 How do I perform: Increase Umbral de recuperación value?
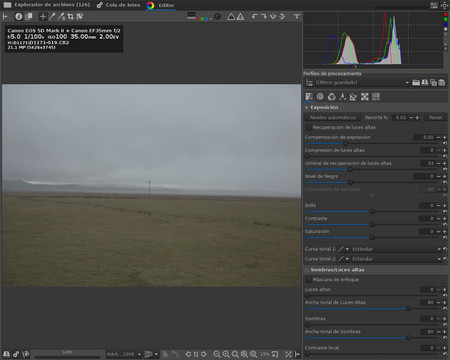coord(444,163)
